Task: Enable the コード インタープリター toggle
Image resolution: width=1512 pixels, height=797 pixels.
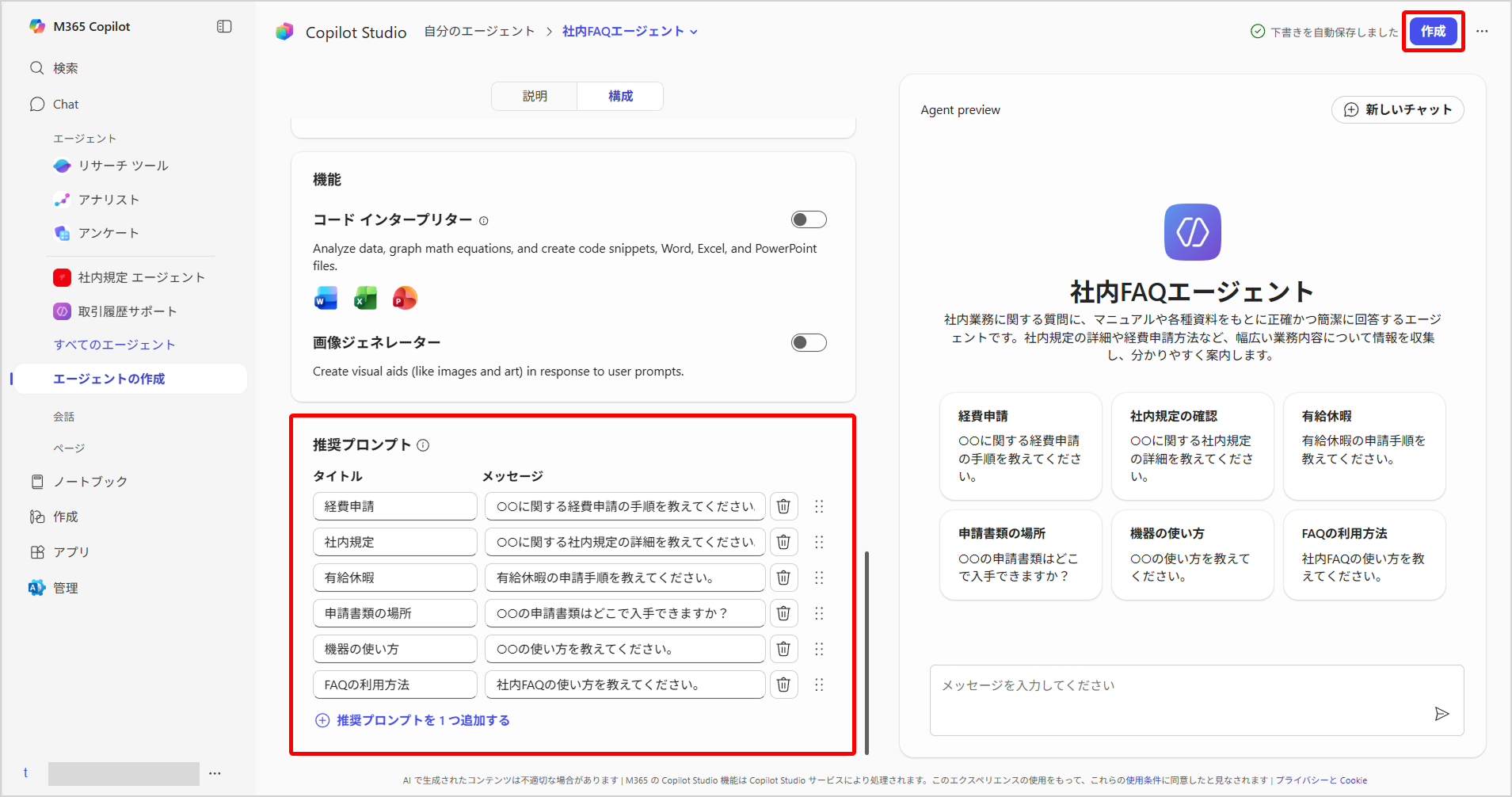Action: click(x=808, y=219)
